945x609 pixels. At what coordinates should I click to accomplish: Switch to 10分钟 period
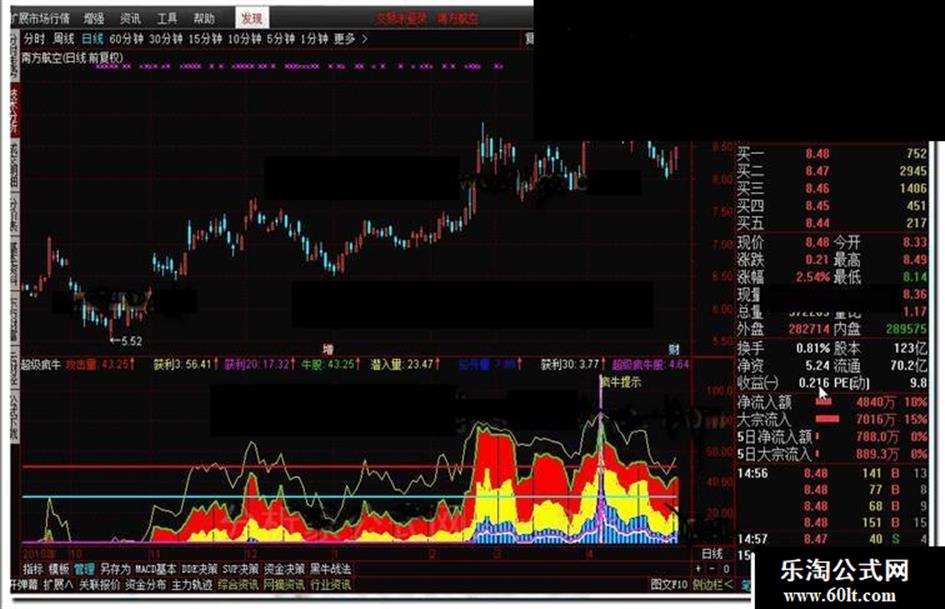(244, 39)
